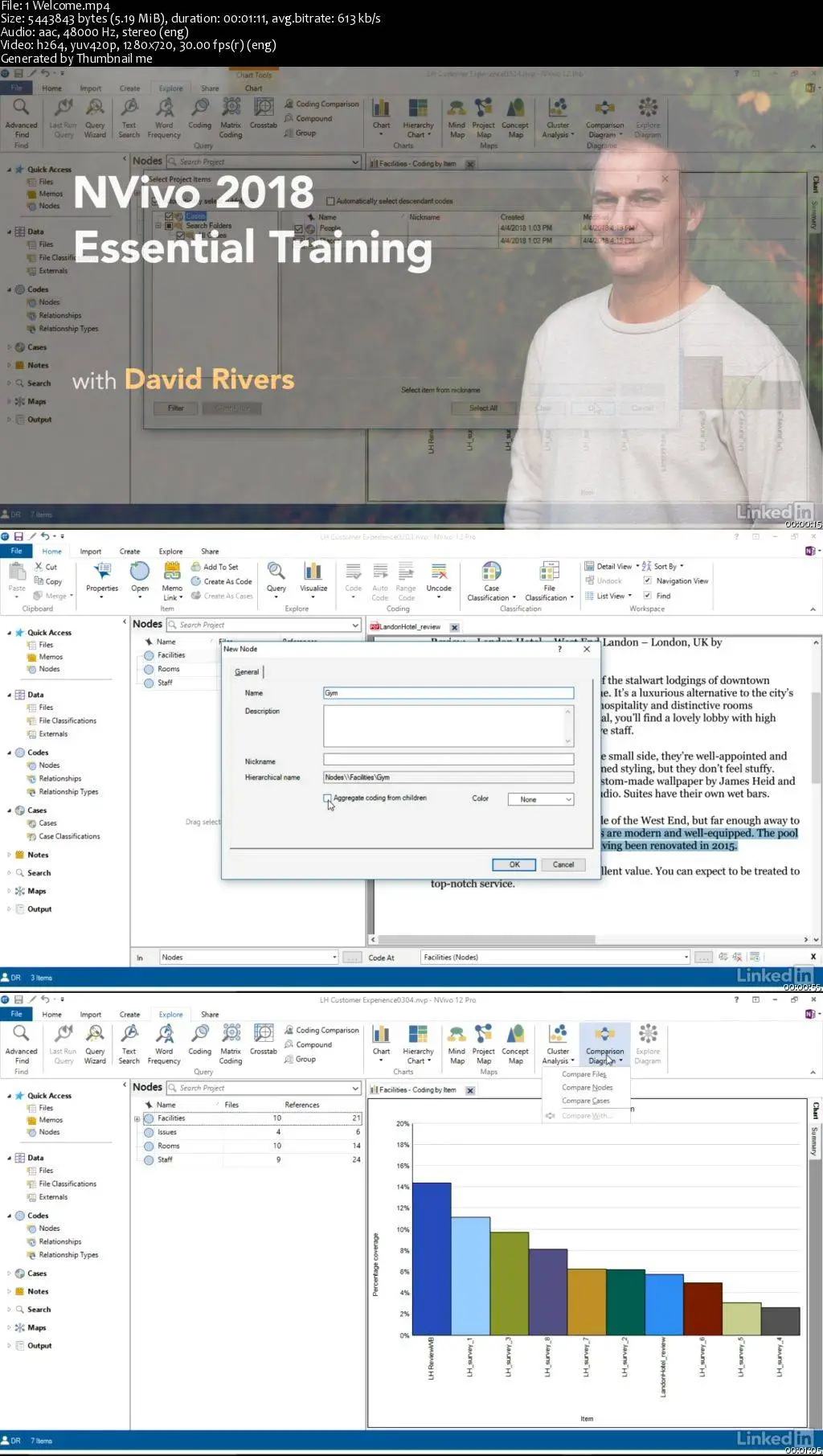Click the Description text box in the New Node dialog
This screenshot has height=1456, width=823.
448,726
